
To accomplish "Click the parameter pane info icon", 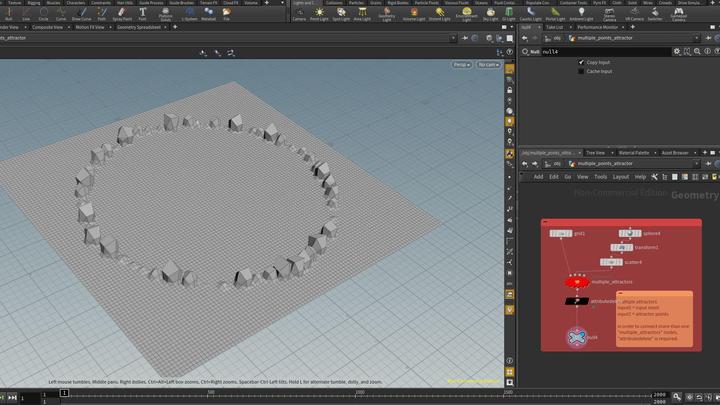I will coord(707,52).
